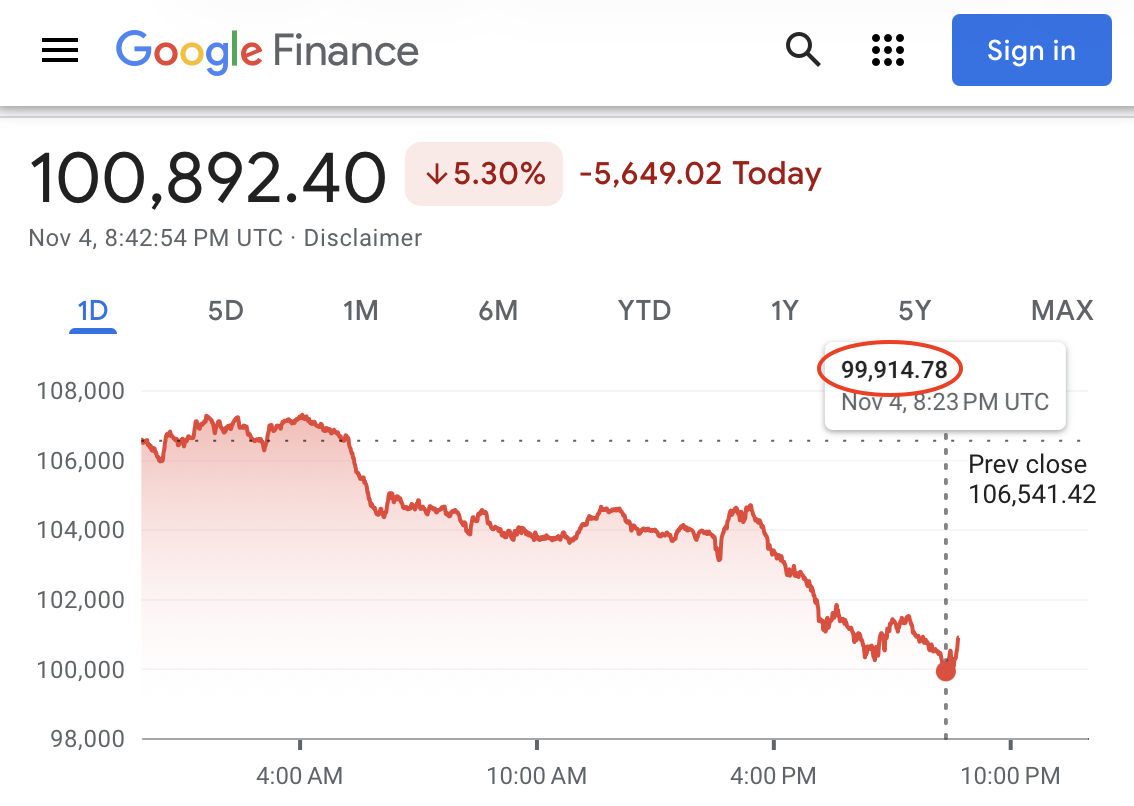Click the Google Finance logo
This screenshot has width=1134, height=806.
point(267,50)
